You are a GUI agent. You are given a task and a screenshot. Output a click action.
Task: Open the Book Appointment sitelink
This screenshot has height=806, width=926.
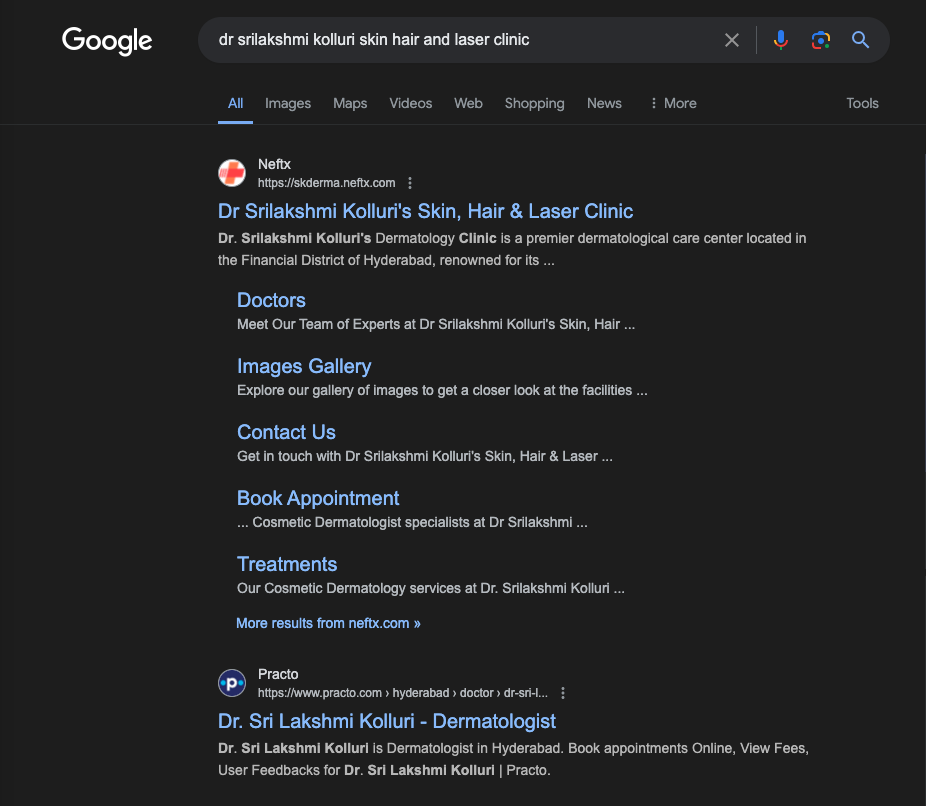click(318, 498)
